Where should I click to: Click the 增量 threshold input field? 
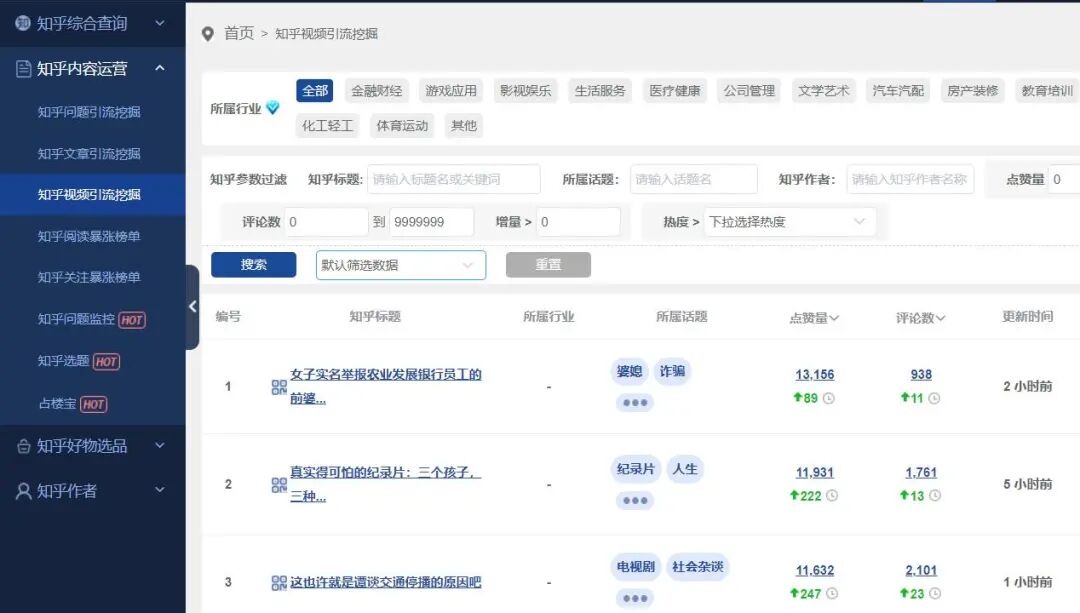[x=579, y=222]
